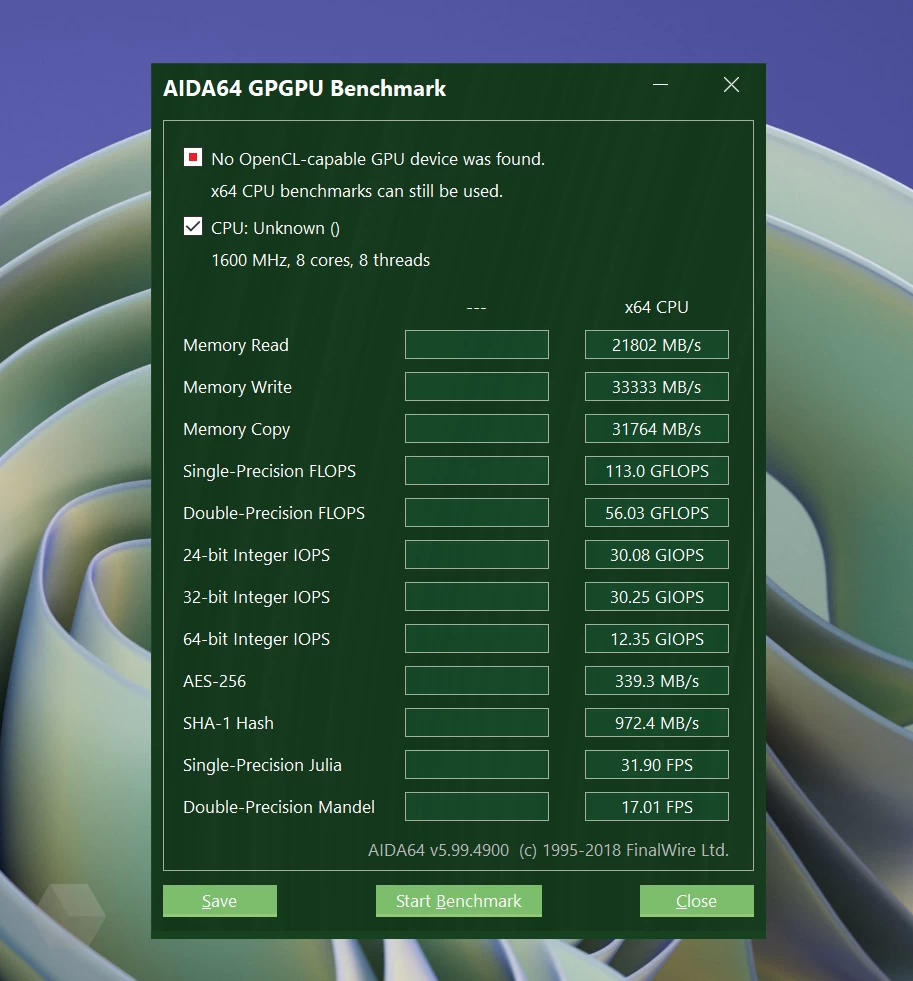Toggle the CPU: Unknown checkbox
913x981 pixels.
[193, 227]
